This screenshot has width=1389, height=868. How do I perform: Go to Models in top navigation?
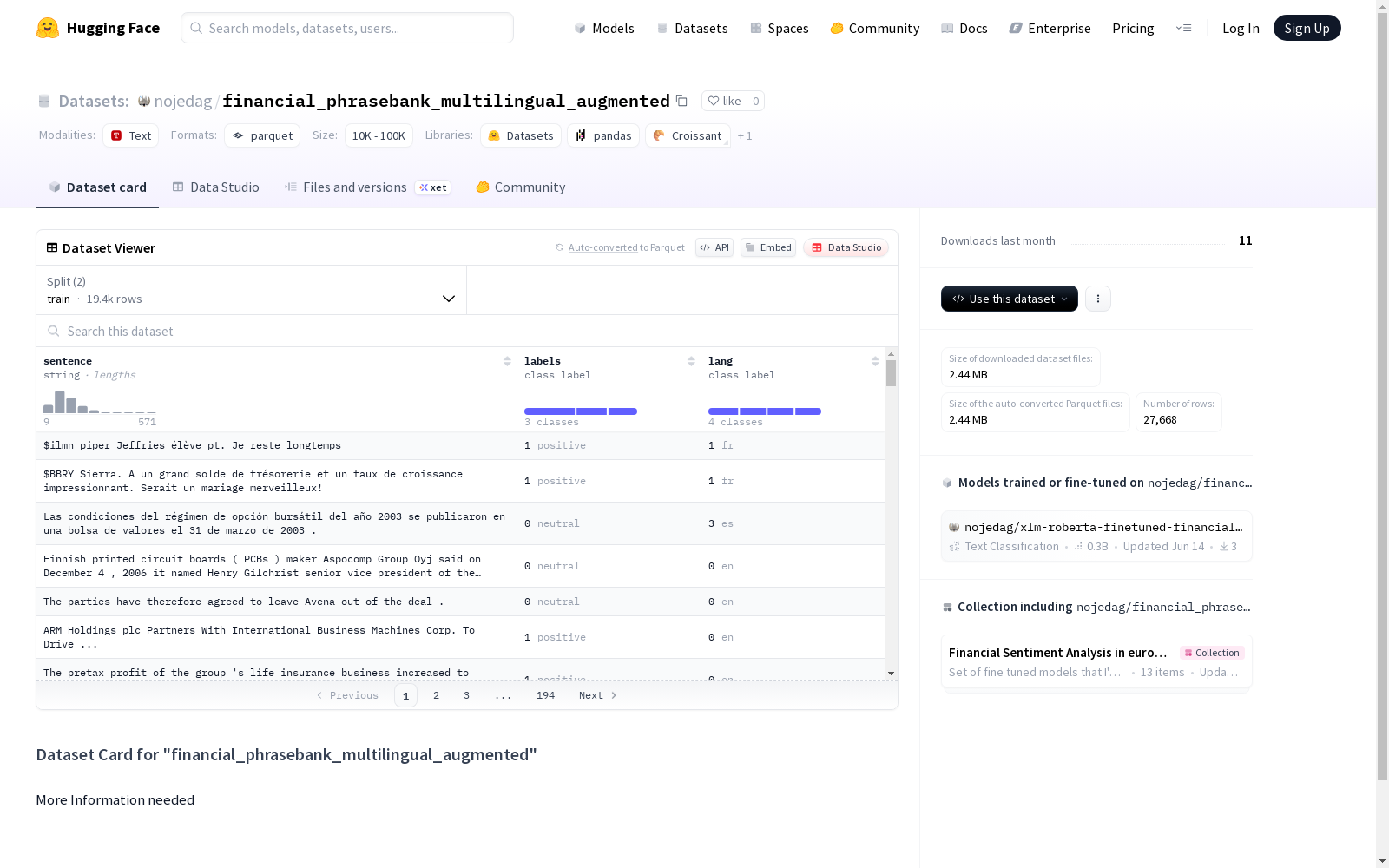click(604, 28)
